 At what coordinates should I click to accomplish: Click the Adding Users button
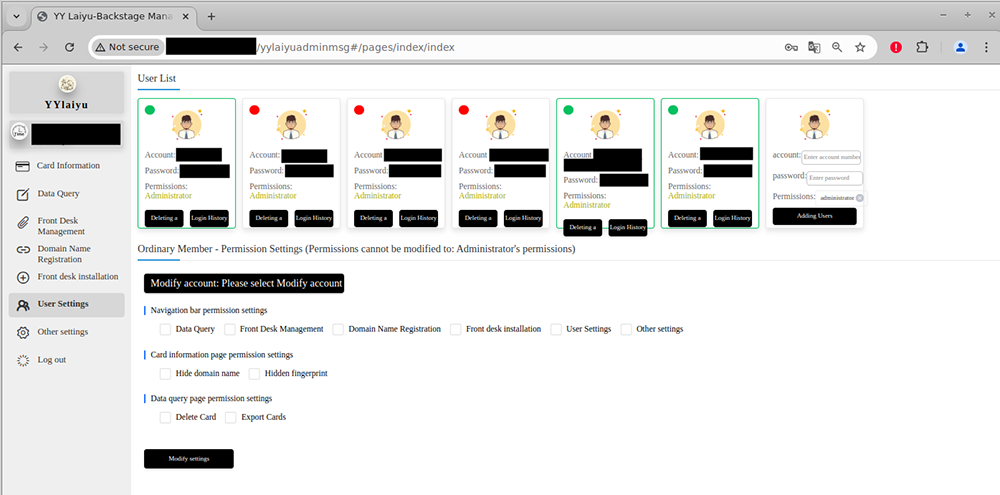click(814, 216)
